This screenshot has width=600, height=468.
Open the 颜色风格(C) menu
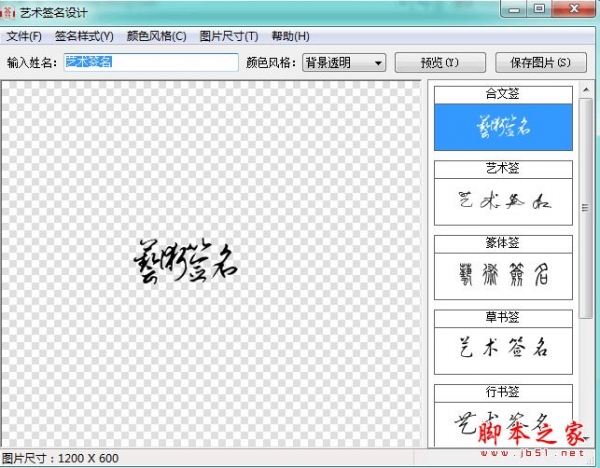coord(156,37)
